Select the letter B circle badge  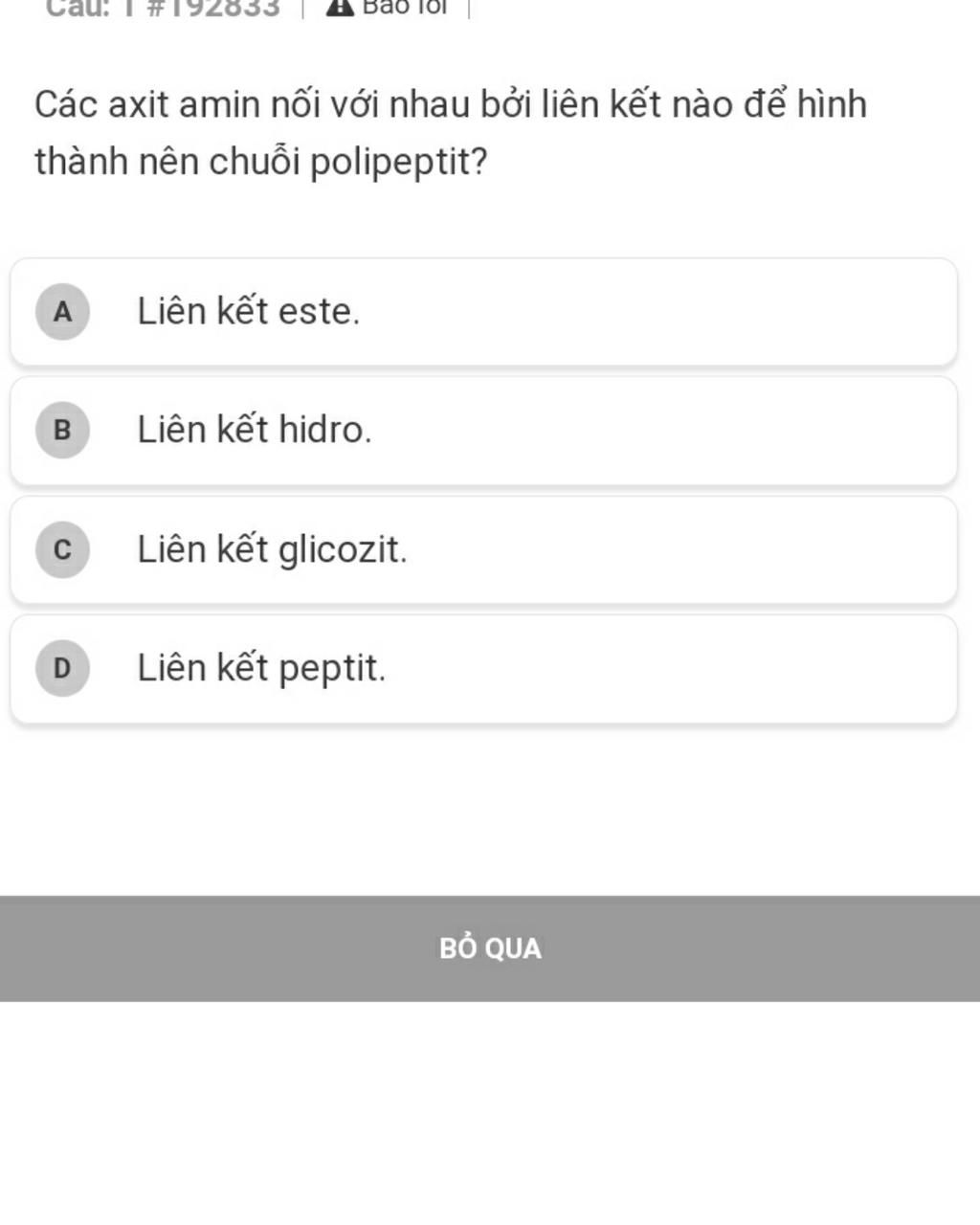62,431
